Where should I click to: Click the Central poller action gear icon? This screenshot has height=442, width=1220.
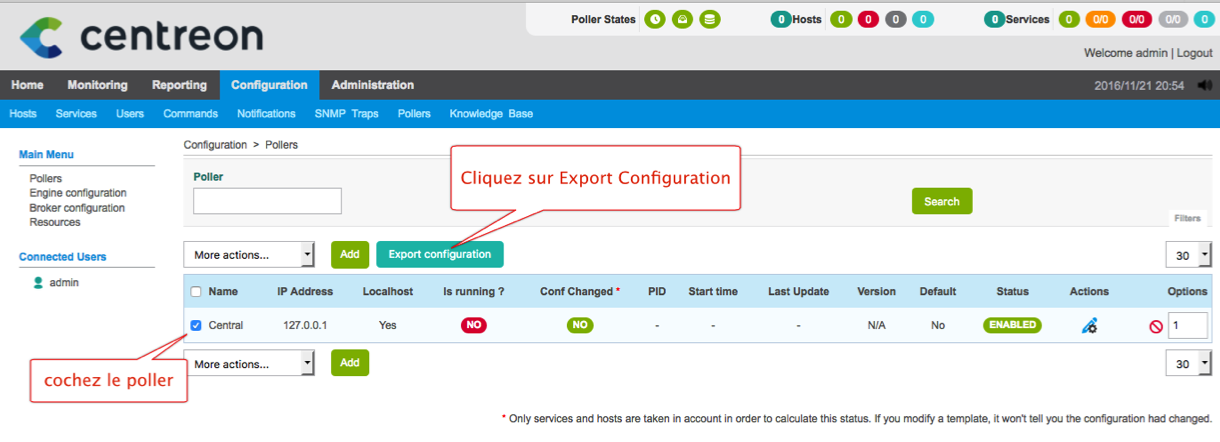click(x=1089, y=325)
